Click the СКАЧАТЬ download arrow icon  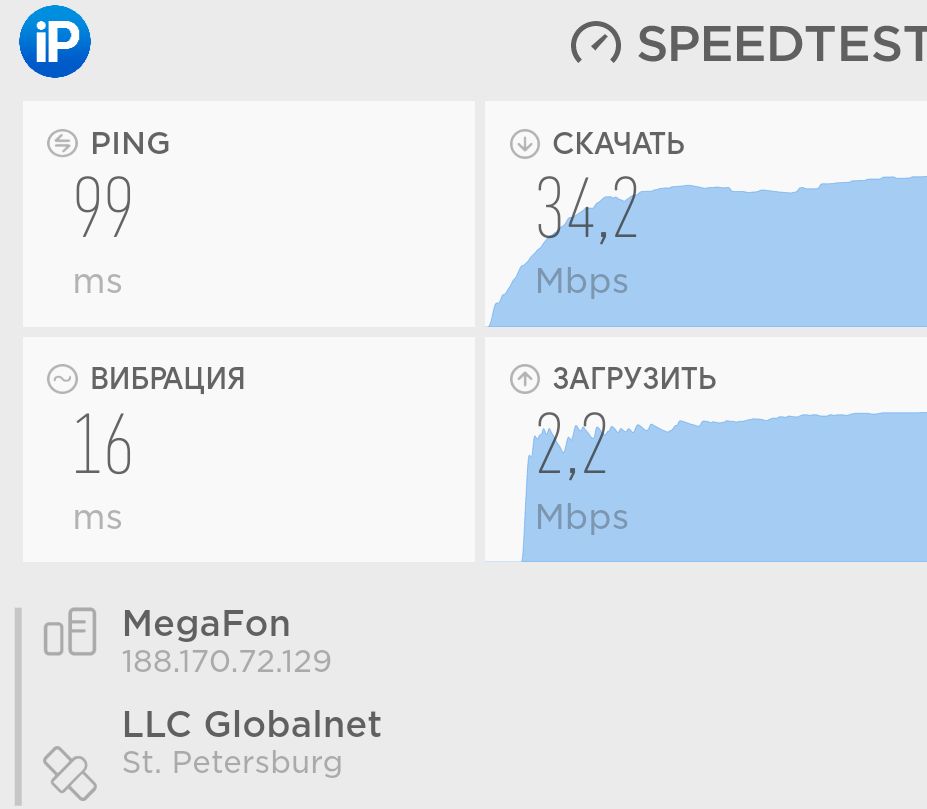(x=524, y=143)
